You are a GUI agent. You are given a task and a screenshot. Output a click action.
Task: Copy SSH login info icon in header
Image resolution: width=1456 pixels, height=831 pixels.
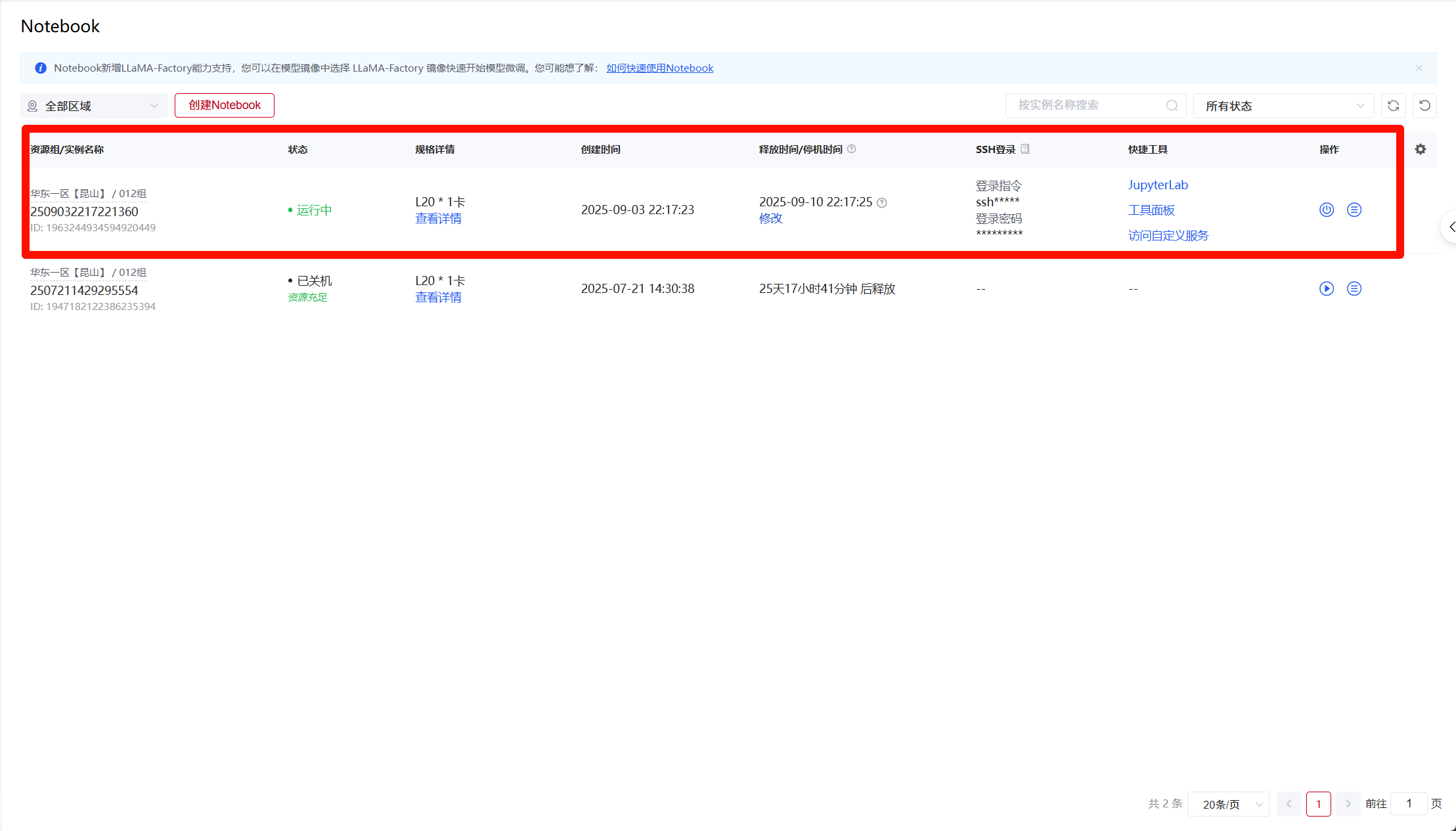(1025, 149)
